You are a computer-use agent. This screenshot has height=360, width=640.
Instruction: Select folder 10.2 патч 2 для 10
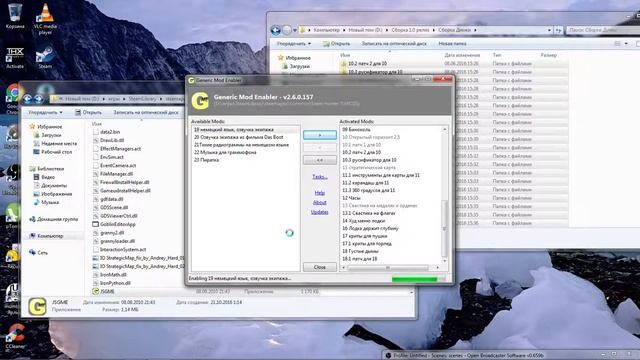(367, 64)
